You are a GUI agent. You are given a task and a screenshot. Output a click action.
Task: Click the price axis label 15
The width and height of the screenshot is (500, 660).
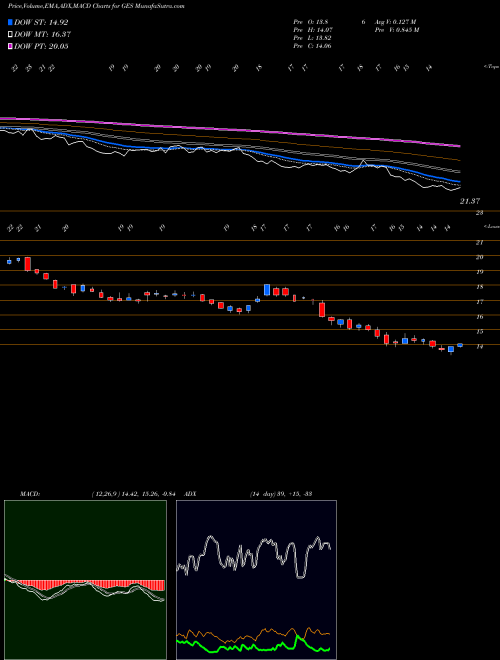click(479, 332)
